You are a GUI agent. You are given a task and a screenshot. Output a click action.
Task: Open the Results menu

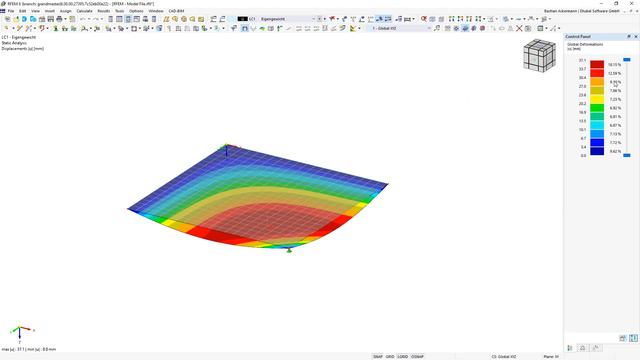[x=104, y=11]
